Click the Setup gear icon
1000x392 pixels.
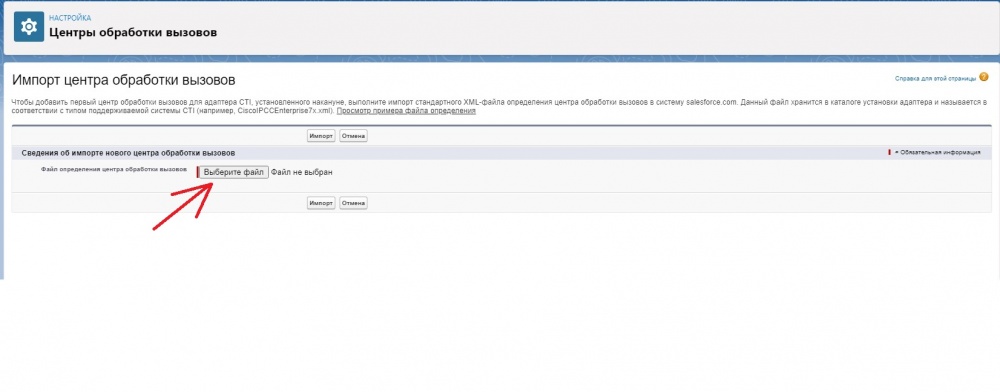pos(29,26)
